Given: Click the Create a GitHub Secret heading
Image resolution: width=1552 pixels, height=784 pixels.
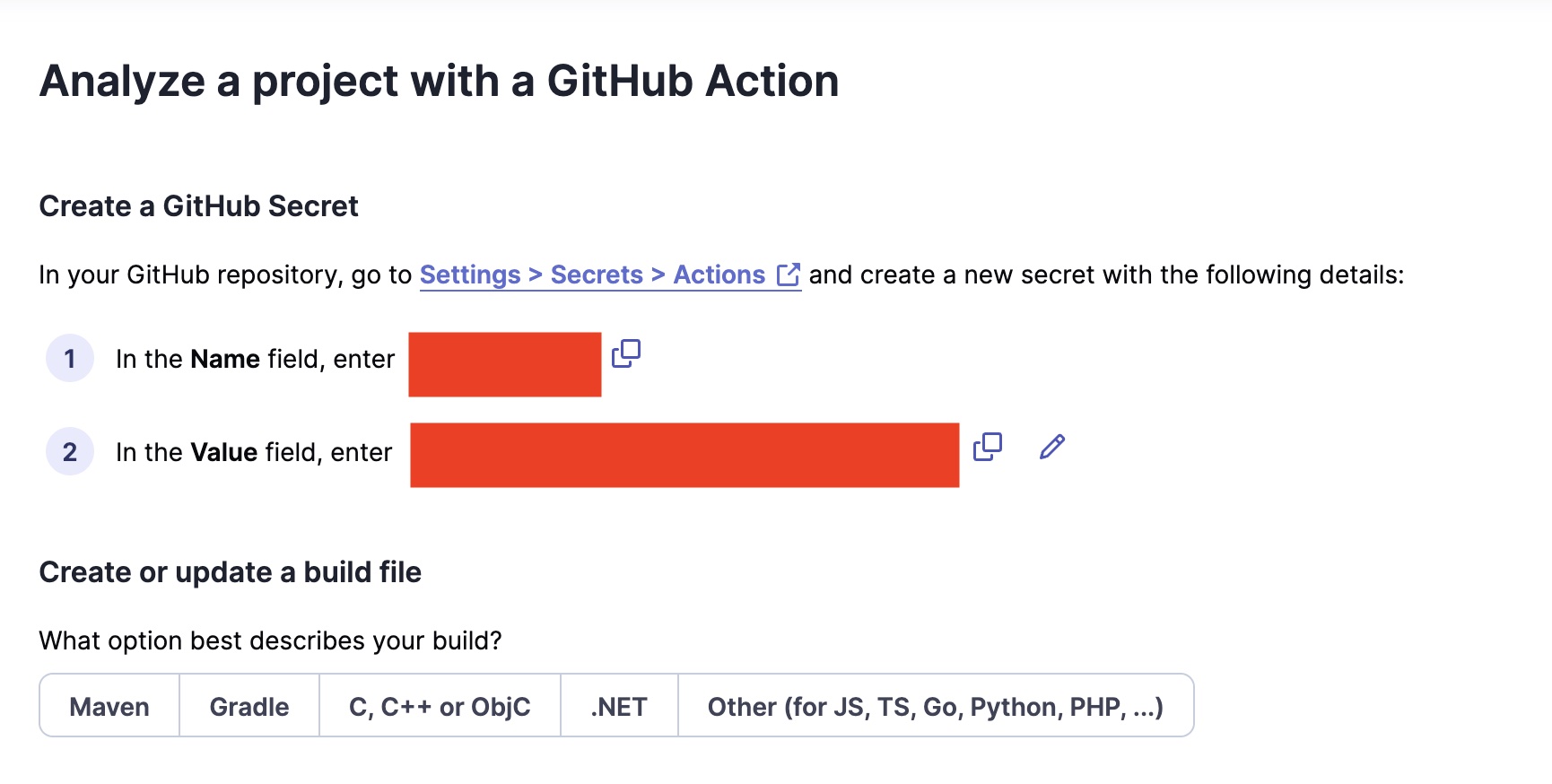Looking at the screenshot, I should tap(199, 206).
